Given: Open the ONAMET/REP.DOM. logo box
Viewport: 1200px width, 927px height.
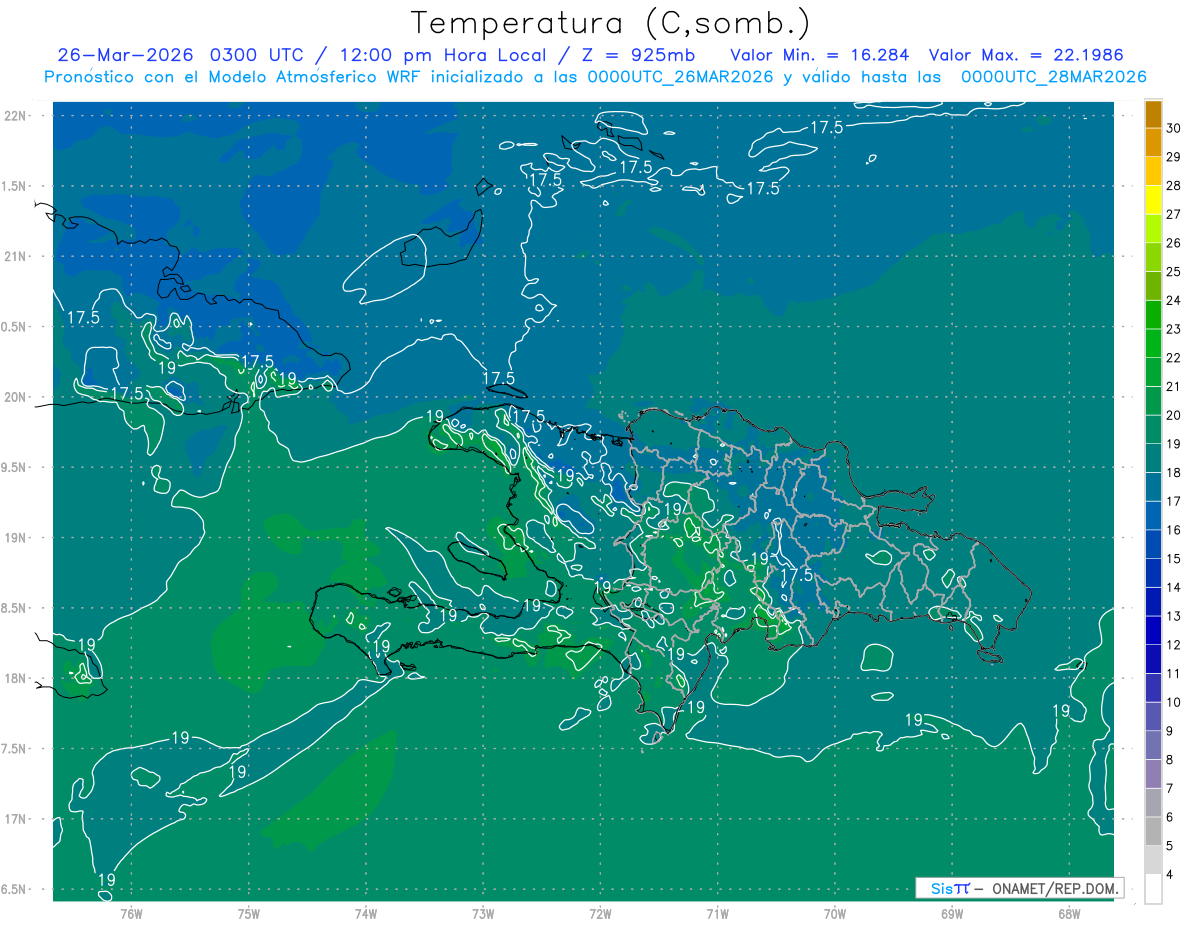Looking at the screenshot, I should point(1019,888).
